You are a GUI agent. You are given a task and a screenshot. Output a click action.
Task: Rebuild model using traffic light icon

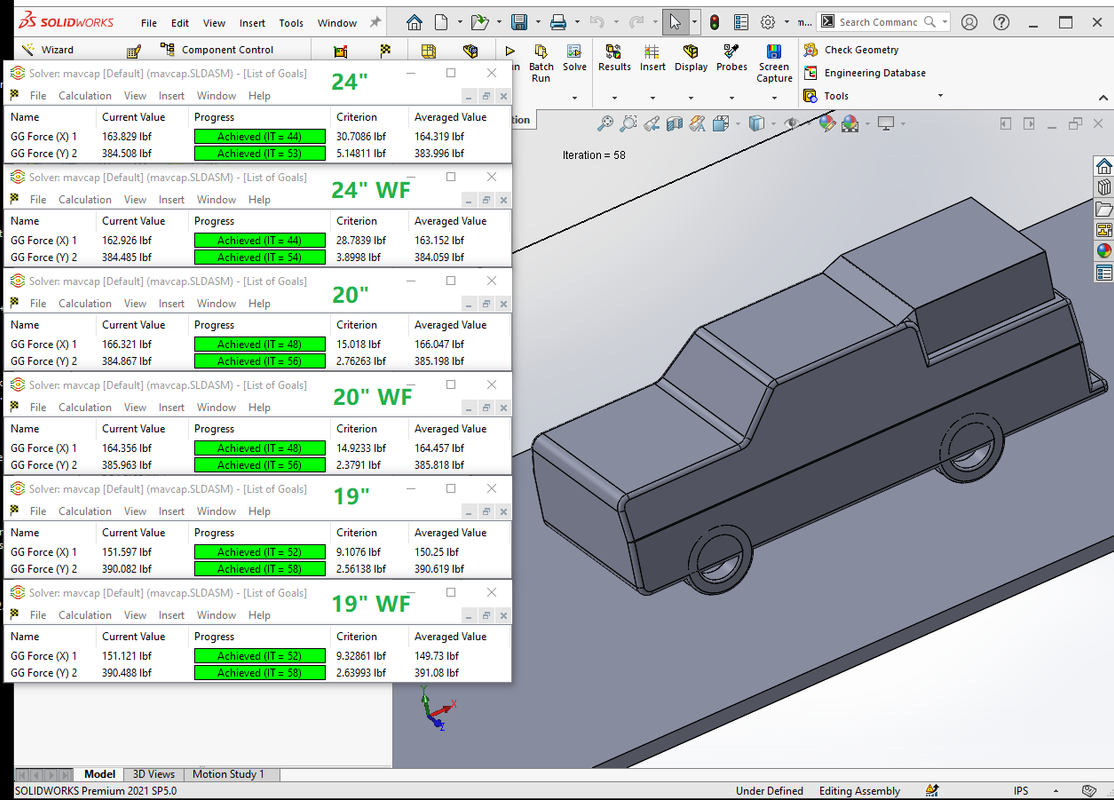pos(714,23)
